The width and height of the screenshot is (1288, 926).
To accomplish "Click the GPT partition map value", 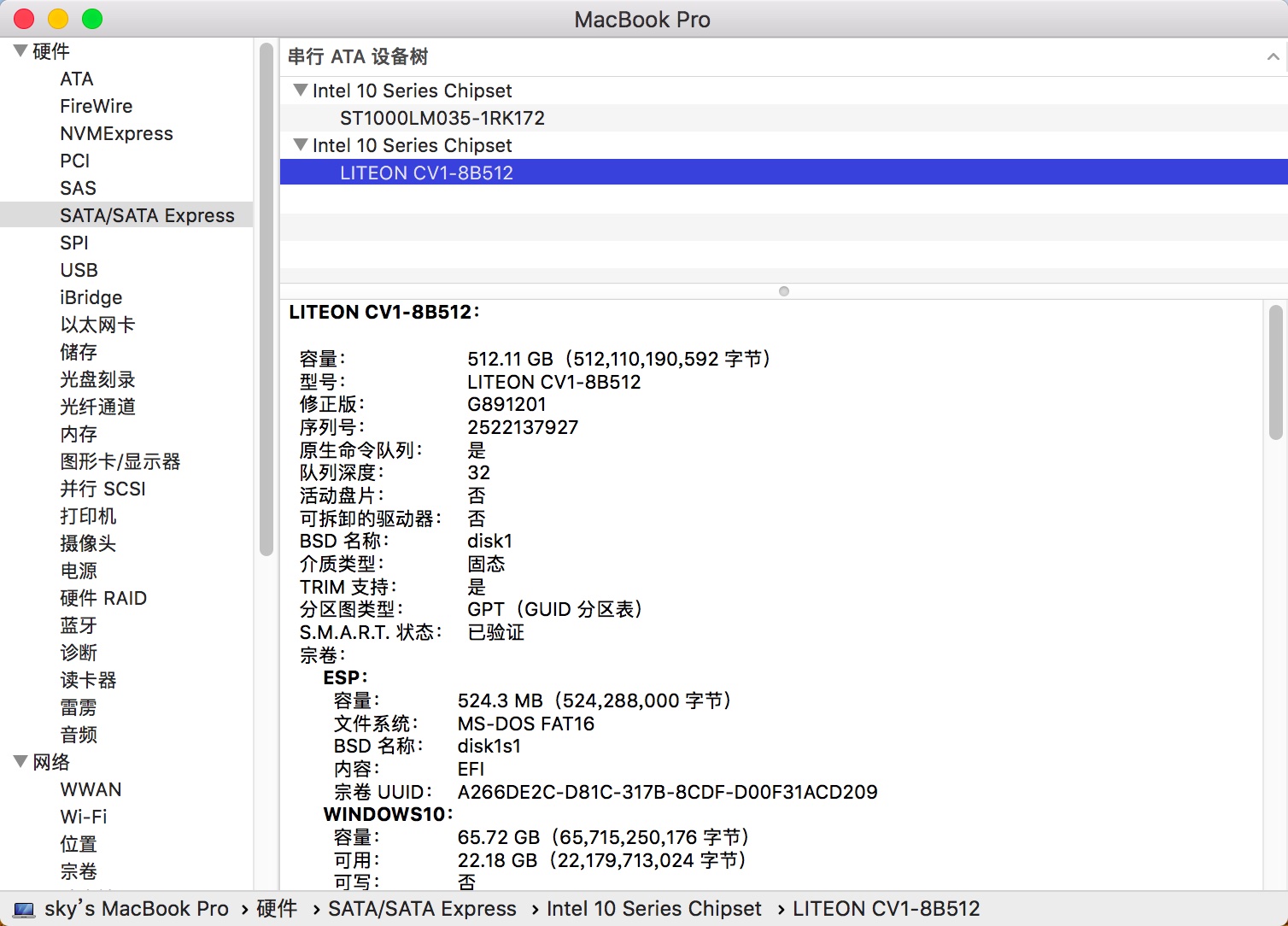I will coord(555,609).
